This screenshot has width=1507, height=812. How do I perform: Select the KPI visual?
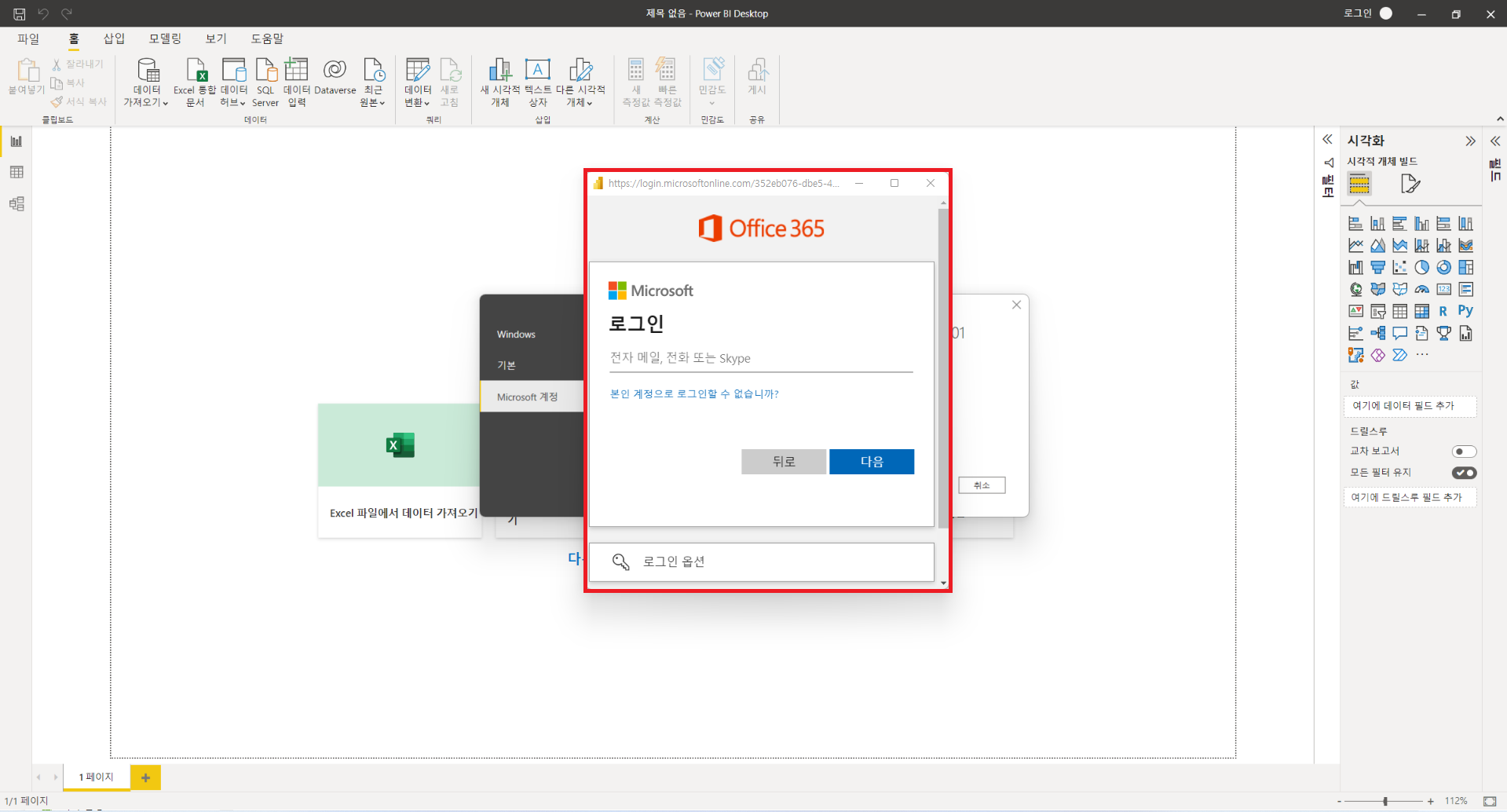point(1355,312)
